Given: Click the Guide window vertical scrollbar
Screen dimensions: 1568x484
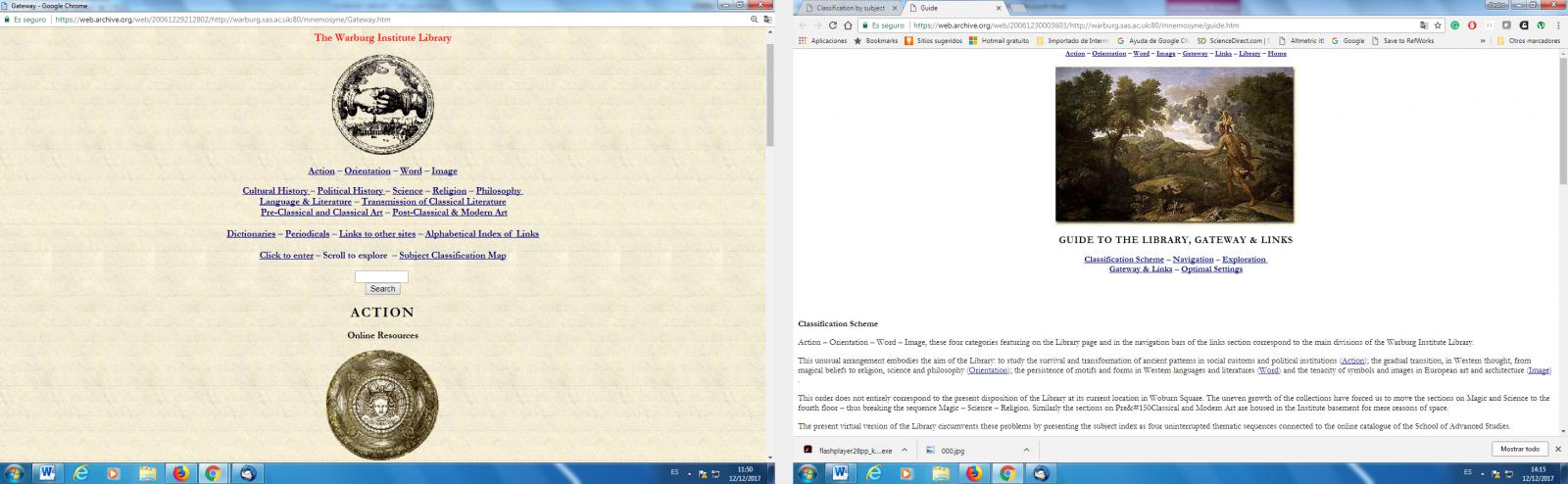Looking at the screenshot, I should (1562, 240).
